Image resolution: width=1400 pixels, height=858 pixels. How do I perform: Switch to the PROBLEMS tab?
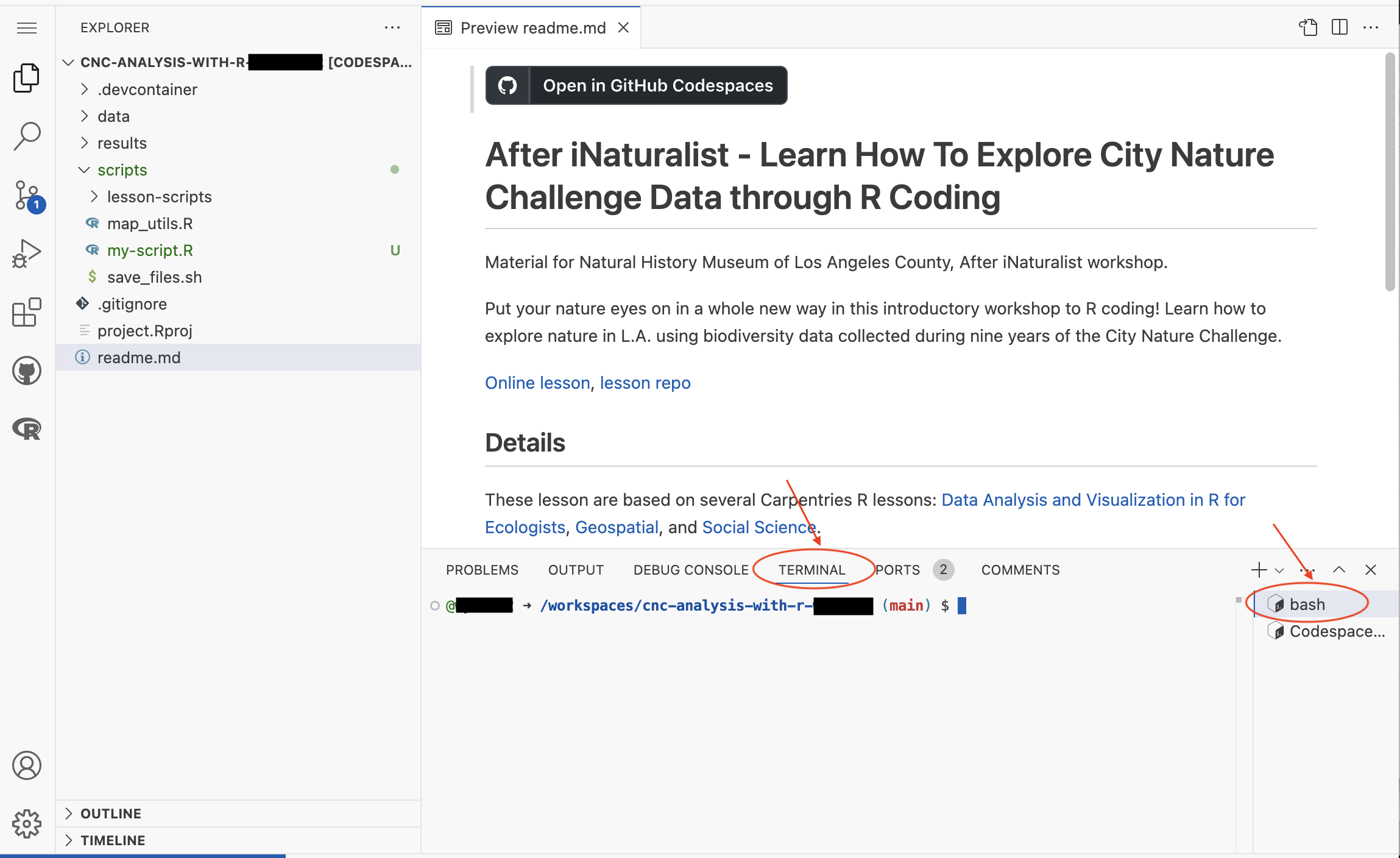[x=482, y=570]
